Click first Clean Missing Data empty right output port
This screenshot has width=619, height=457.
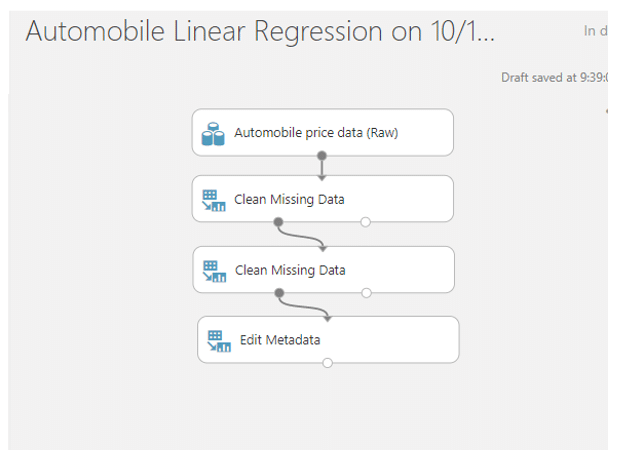(366, 222)
